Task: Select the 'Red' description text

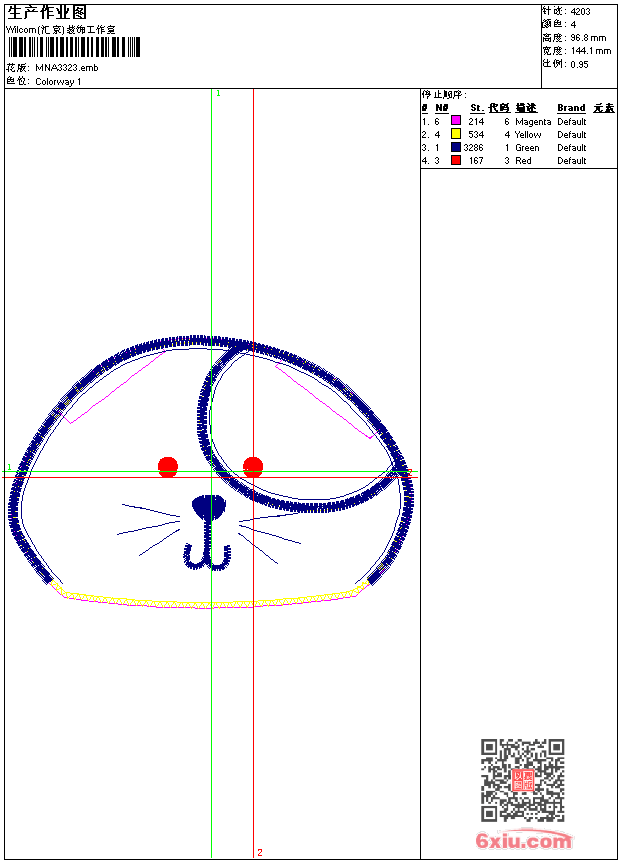Action: click(523, 161)
